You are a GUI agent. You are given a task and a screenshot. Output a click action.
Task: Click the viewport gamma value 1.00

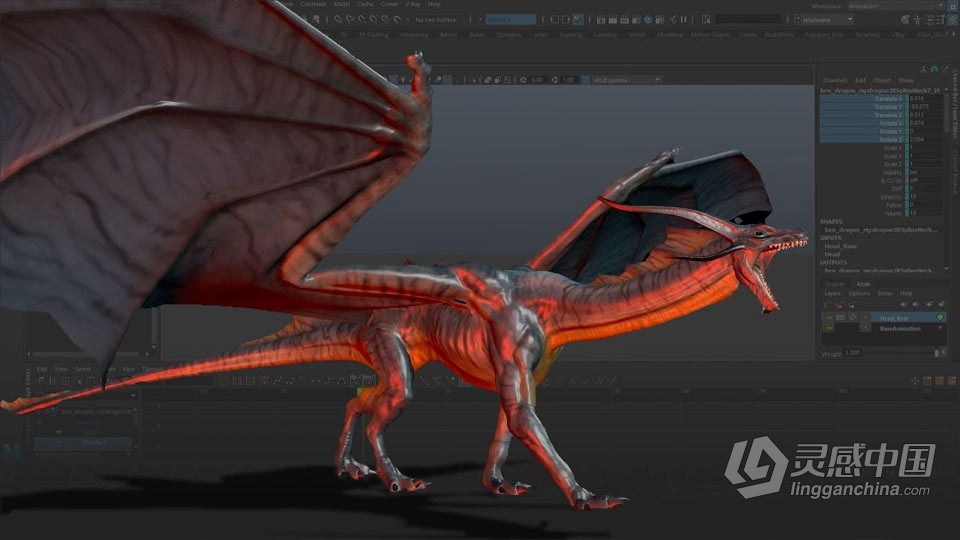pyautogui.click(x=568, y=80)
